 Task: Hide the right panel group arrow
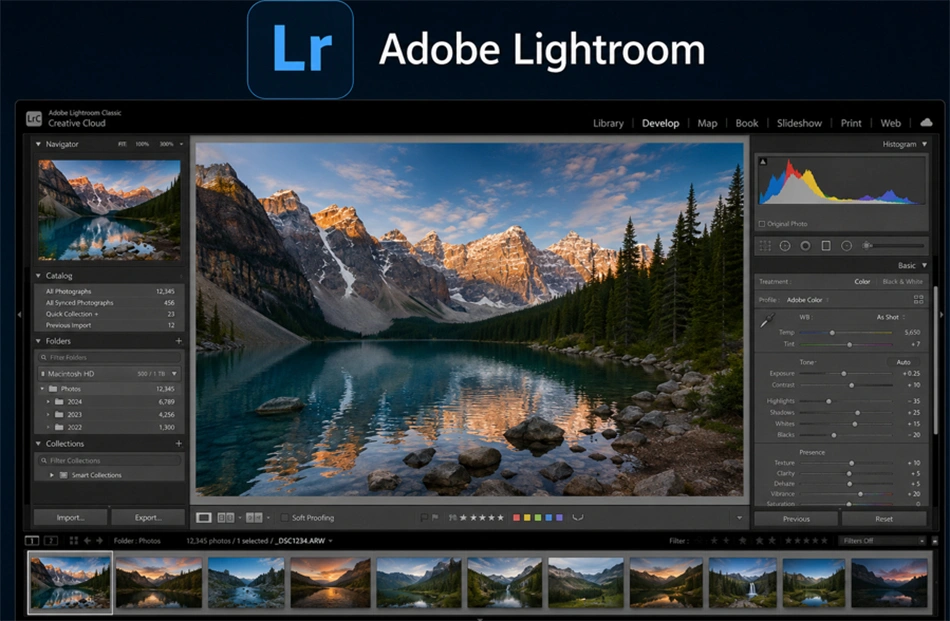[942, 314]
